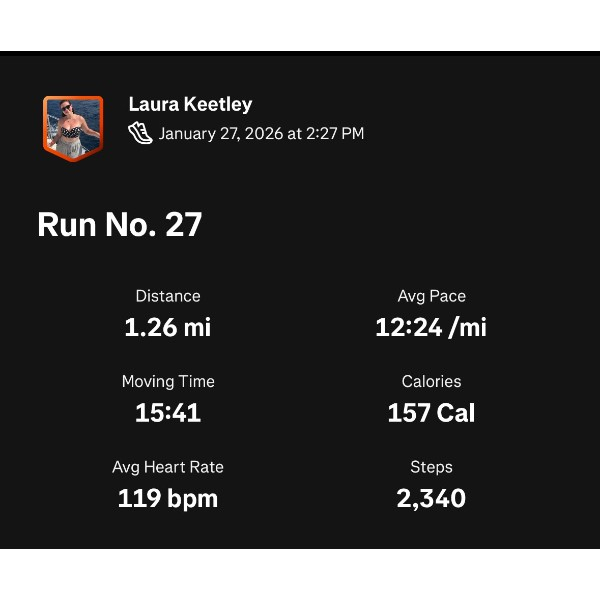Click the Distance label
The width and height of the screenshot is (600, 600).
(x=168, y=296)
